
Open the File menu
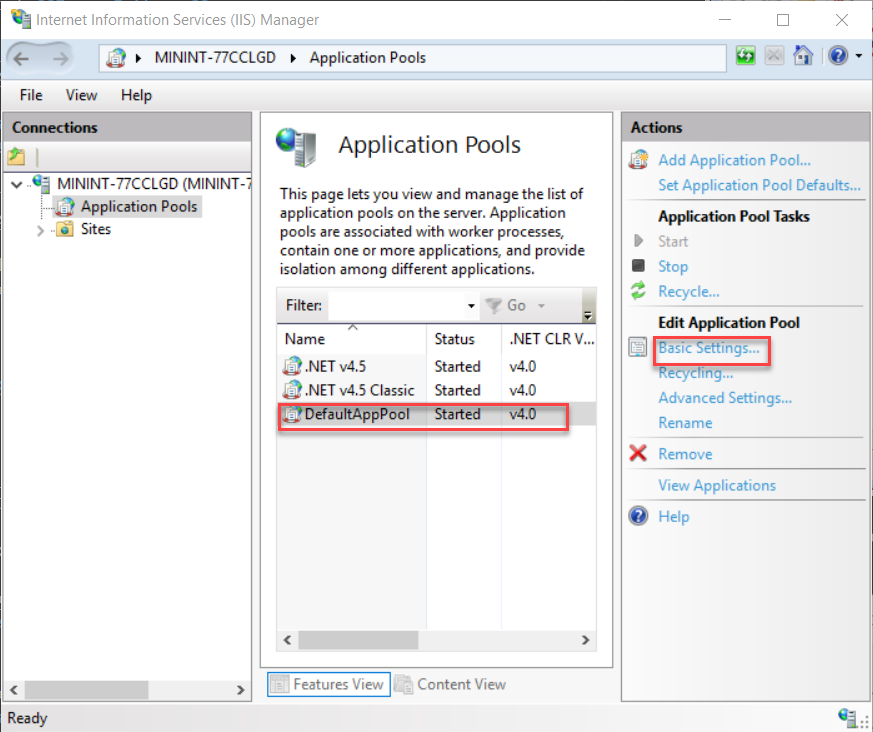coord(30,95)
